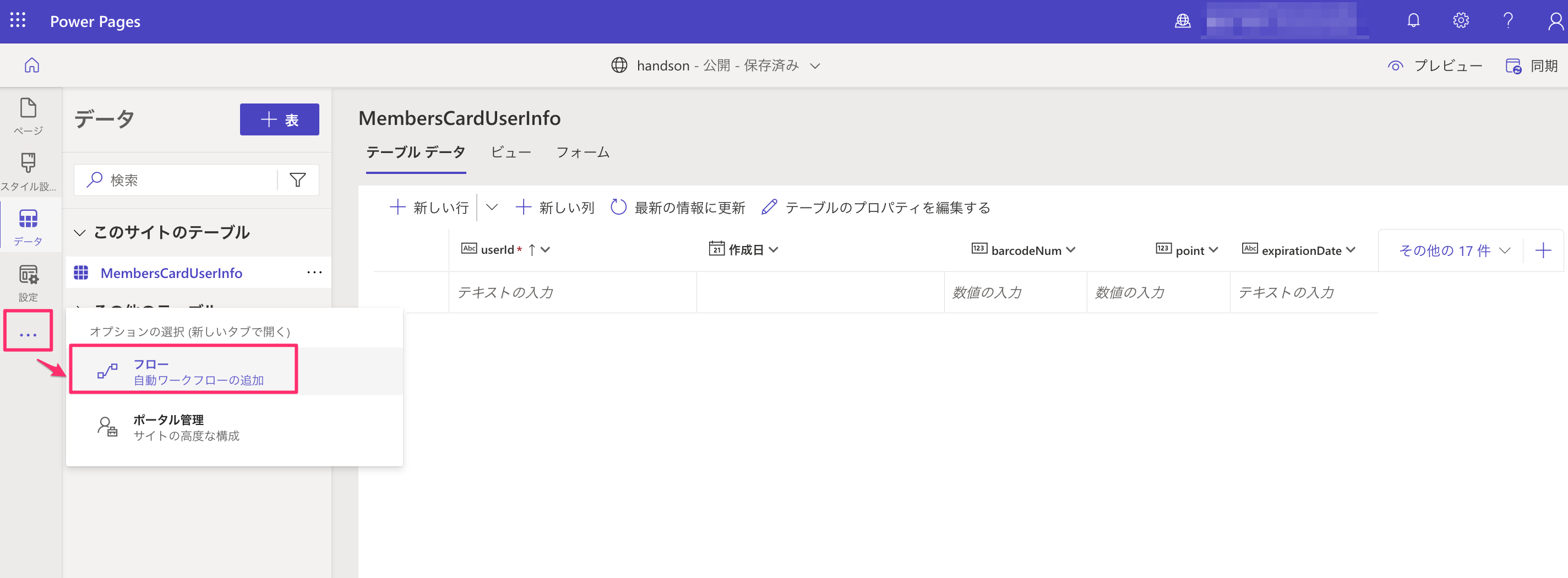The width and height of the screenshot is (1568, 578).
Task: Go to the home icon
Action: 31,65
